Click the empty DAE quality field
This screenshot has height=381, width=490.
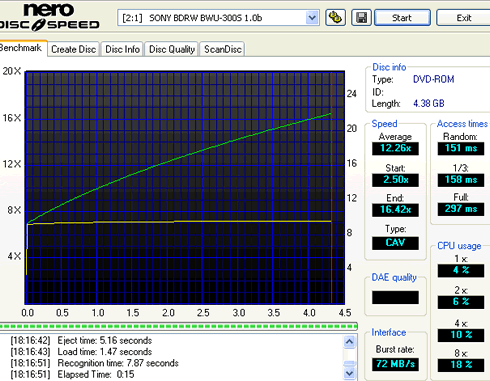click(x=395, y=297)
